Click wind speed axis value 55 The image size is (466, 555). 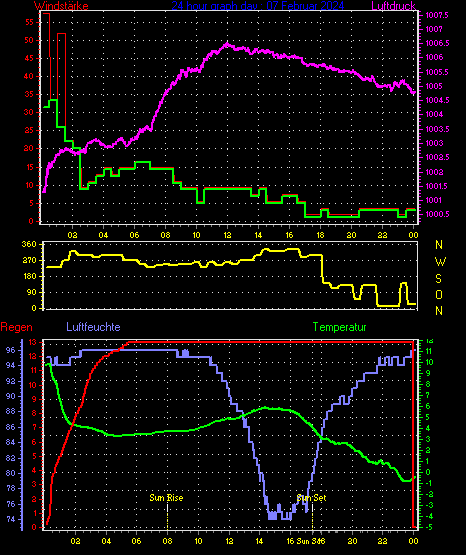tap(29, 22)
